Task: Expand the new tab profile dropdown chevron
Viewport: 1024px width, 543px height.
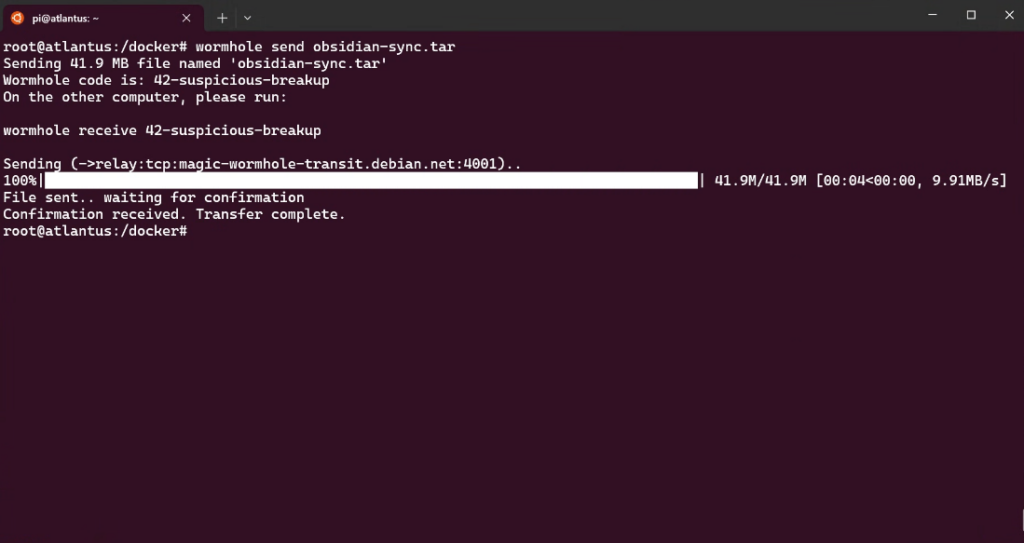Action: 248,18
